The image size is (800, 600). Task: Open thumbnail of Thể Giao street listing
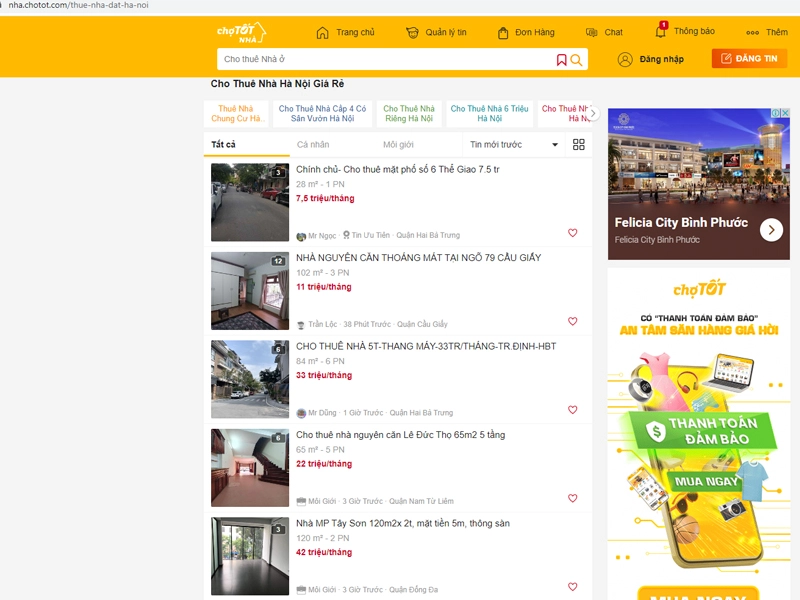250,202
